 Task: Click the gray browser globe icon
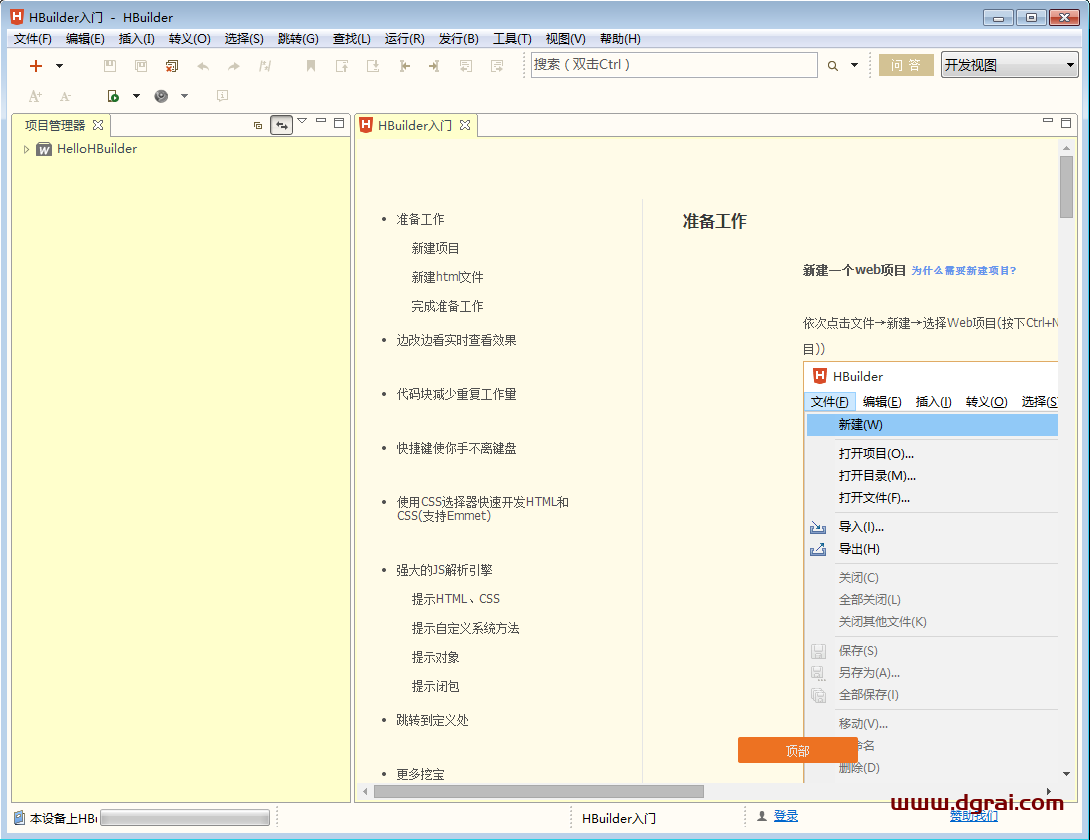coord(161,96)
